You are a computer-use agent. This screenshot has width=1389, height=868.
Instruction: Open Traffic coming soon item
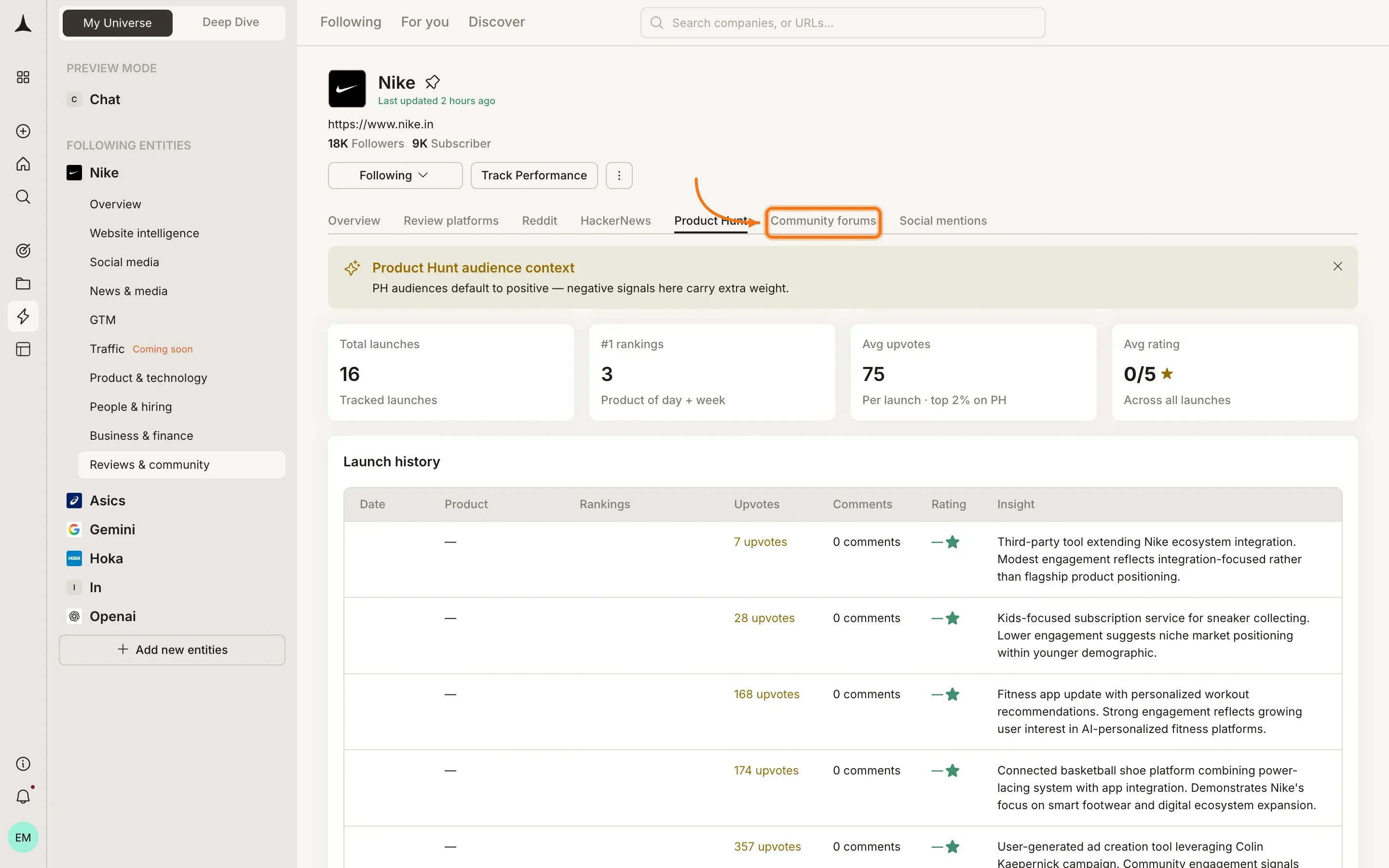[x=141, y=349]
